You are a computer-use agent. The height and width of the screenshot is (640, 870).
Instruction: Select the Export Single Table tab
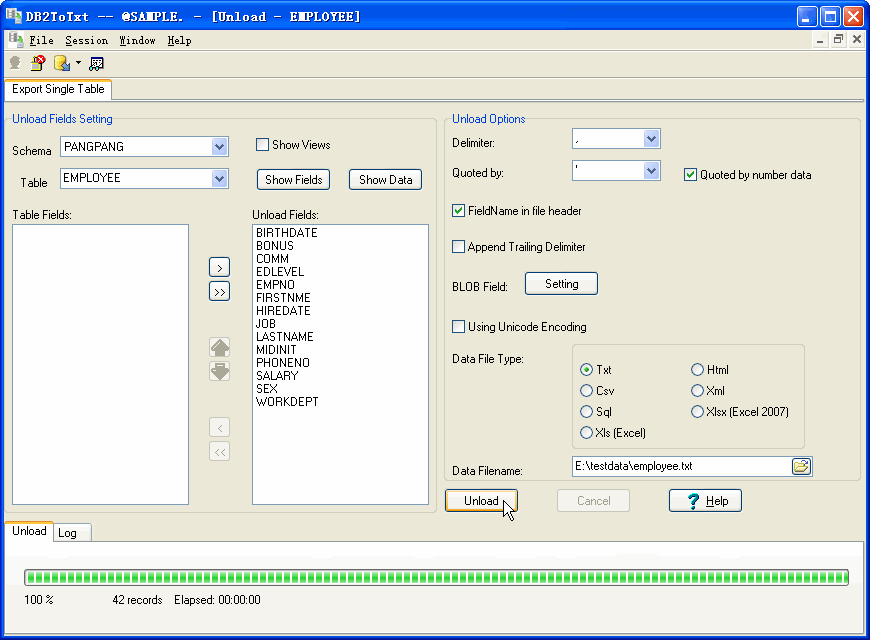(x=58, y=89)
